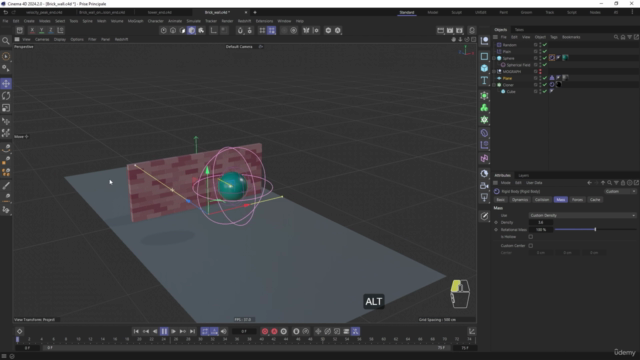
Task: Open the Bookmarks menu in Objects manager
Action: (571, 37)
